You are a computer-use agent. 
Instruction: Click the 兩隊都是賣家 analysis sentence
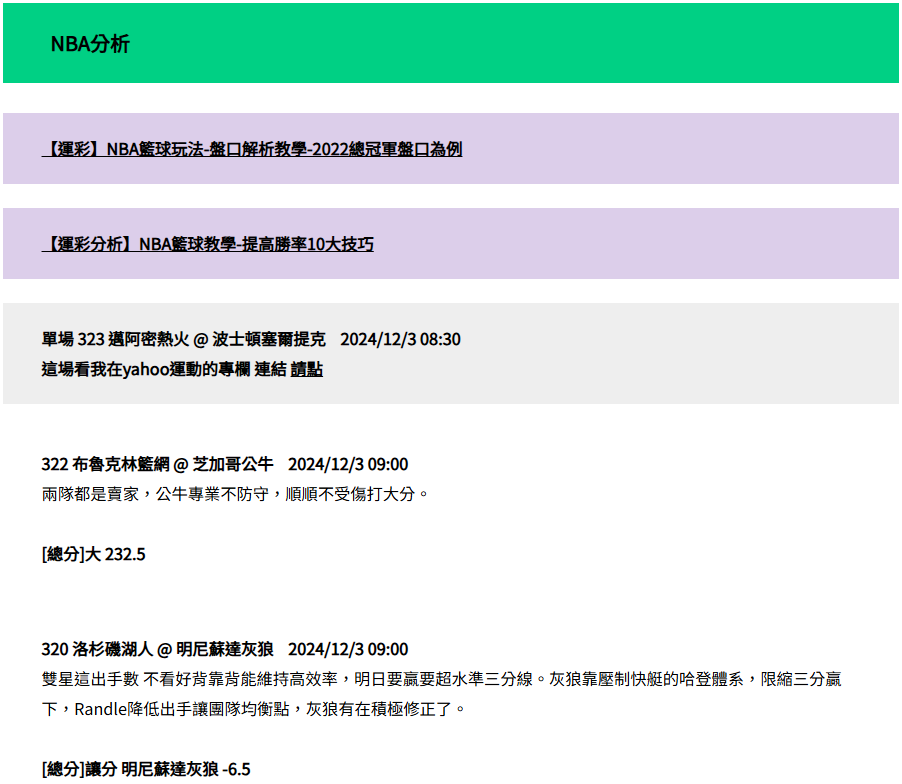click(235, 494)
